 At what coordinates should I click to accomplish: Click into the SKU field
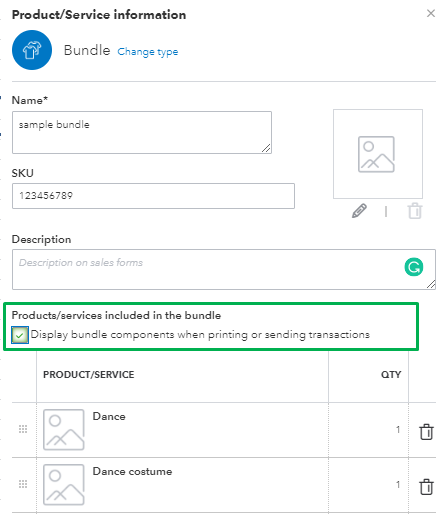tap(153, 196)
